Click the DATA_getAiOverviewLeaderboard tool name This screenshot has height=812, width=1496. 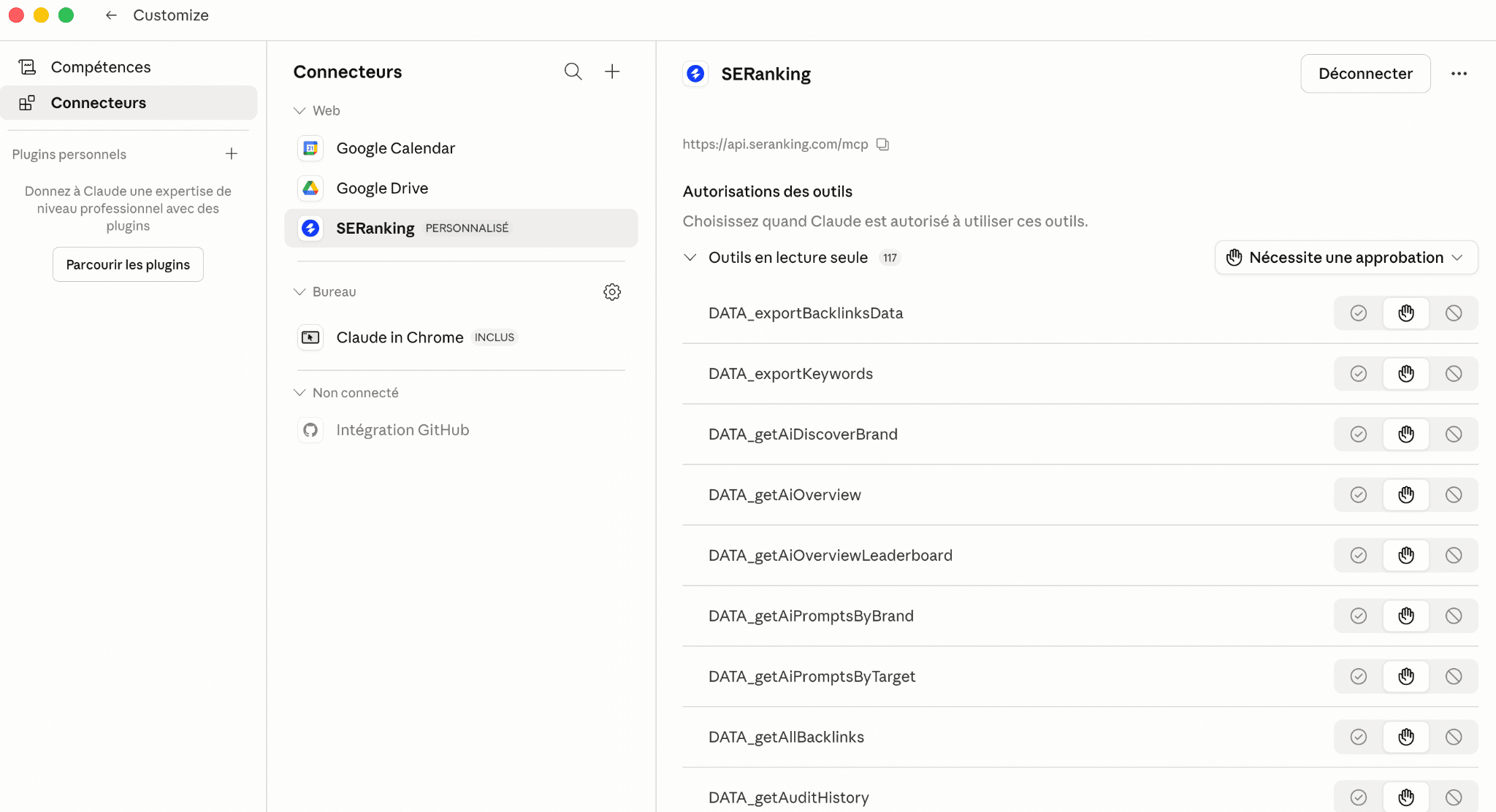pos(831,556)
